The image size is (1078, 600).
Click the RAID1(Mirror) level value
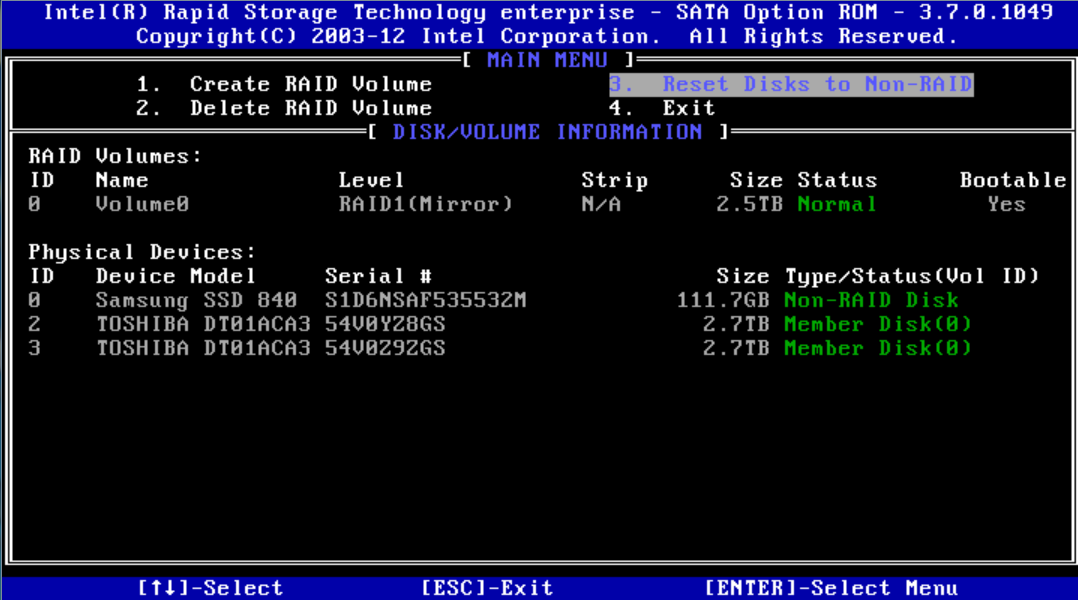[426, 204]
